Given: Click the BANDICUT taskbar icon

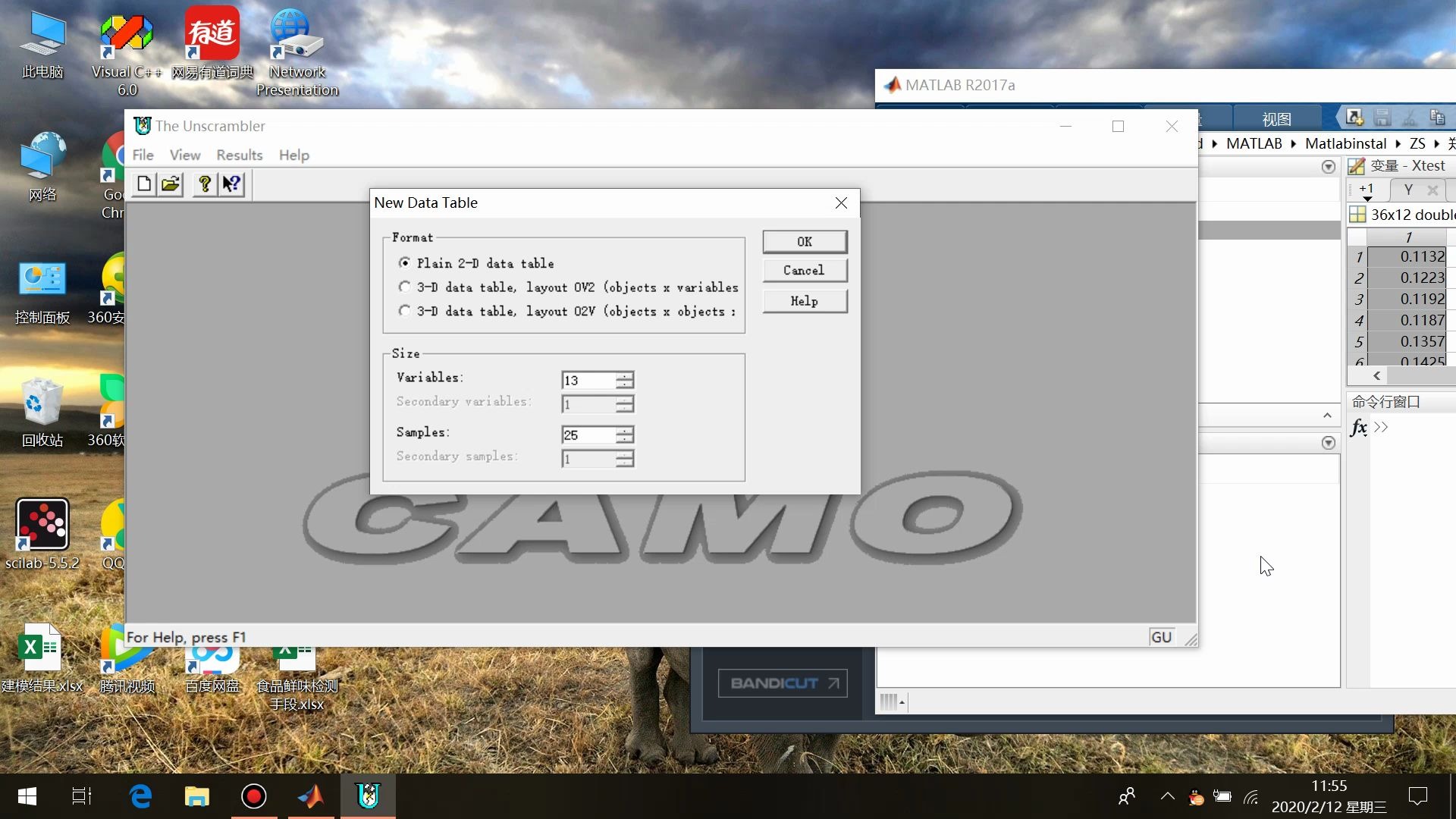Looking at the screenshot, I should [783, 683].
